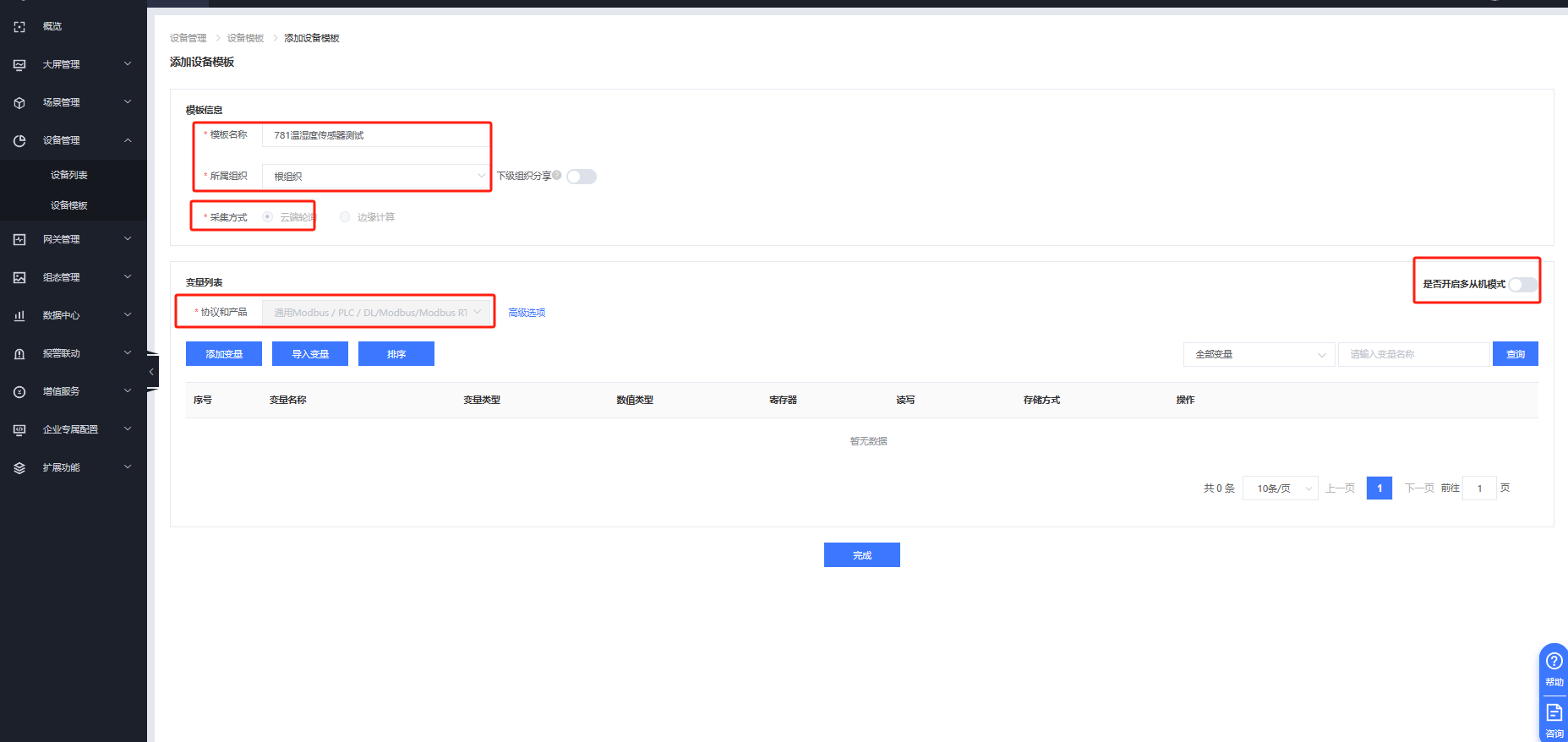The image size is (1568, 742).
Task: Click the 完成 button
Action: coord(861,555)
